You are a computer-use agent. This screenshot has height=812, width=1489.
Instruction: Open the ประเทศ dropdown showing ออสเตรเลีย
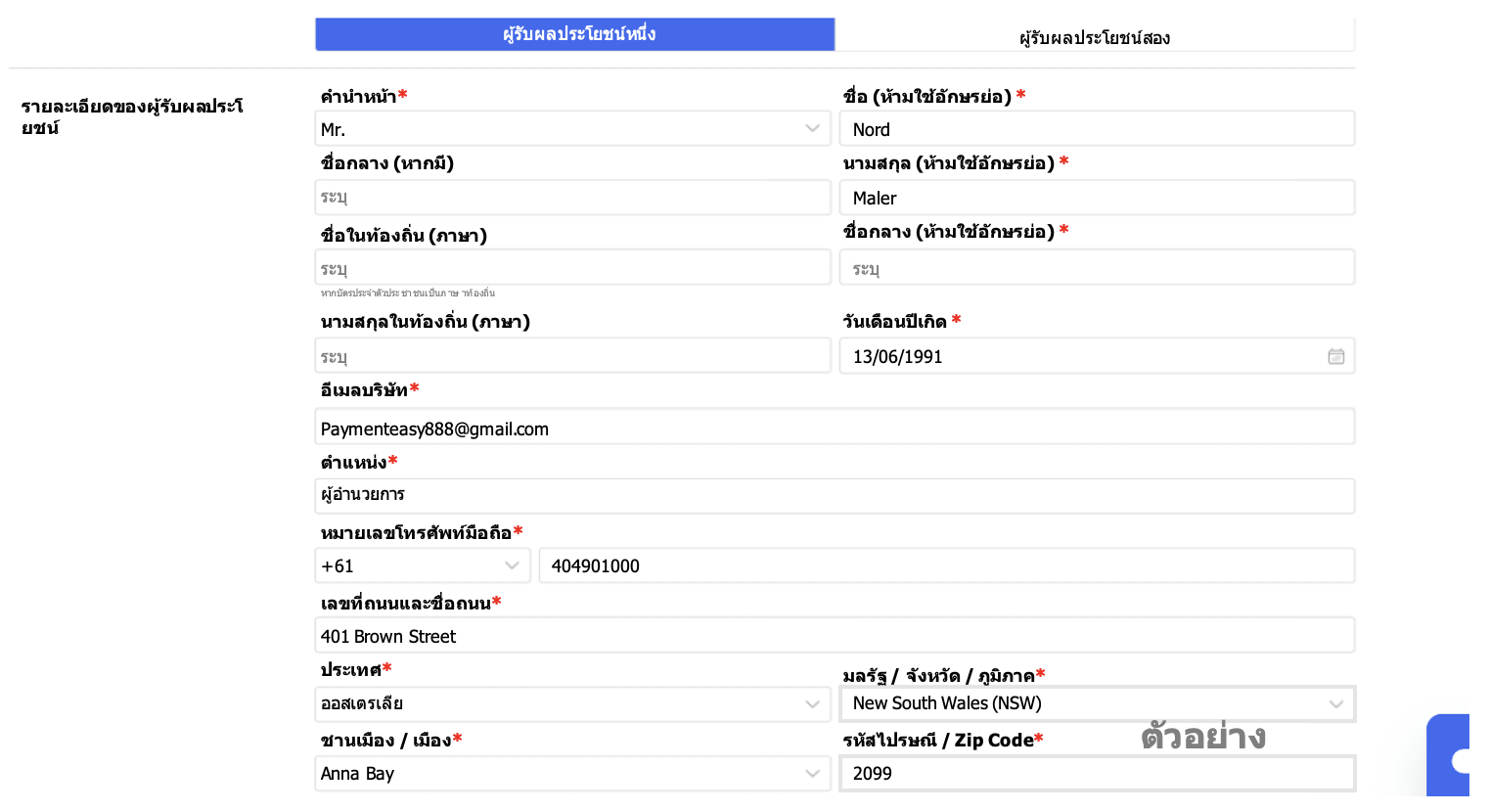click(x=573, y=703)
